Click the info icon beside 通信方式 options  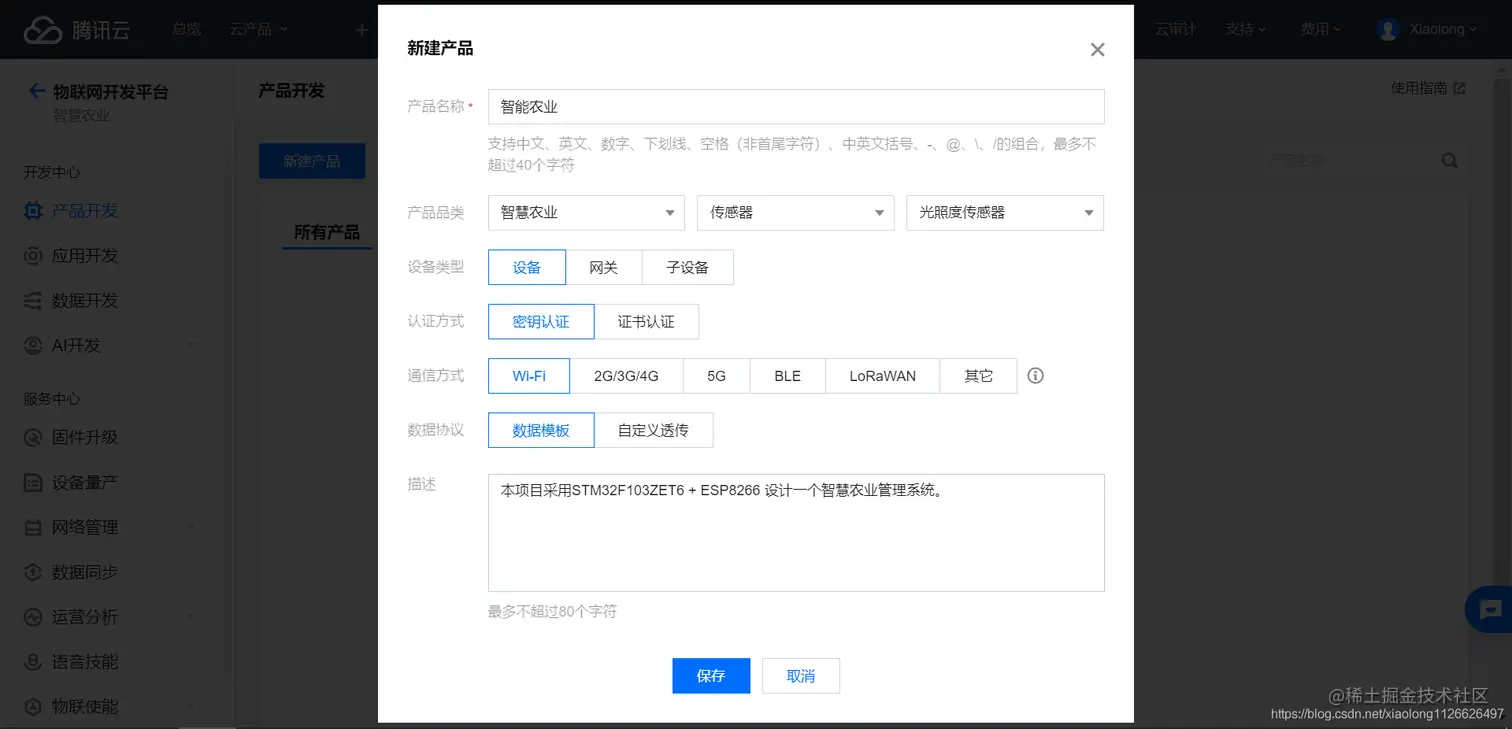1036,376
